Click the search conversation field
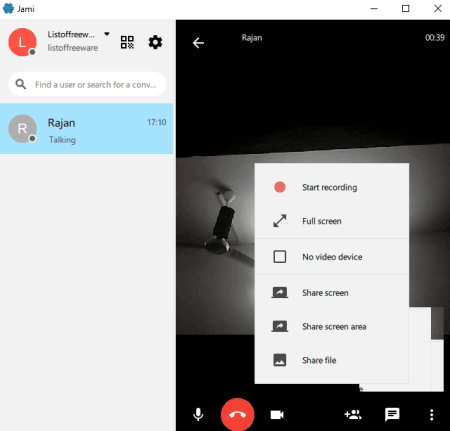 pos(87,84)
